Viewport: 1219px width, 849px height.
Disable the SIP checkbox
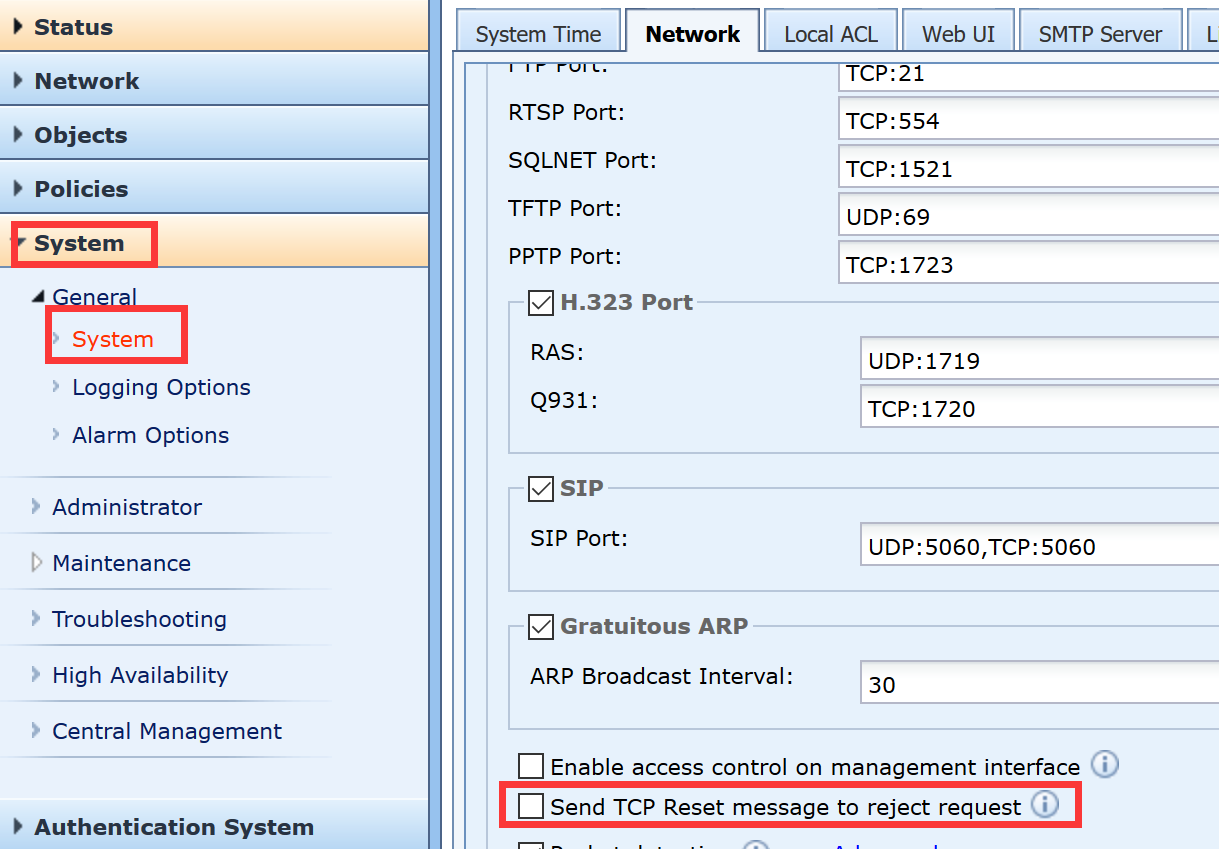pos(541,488)
